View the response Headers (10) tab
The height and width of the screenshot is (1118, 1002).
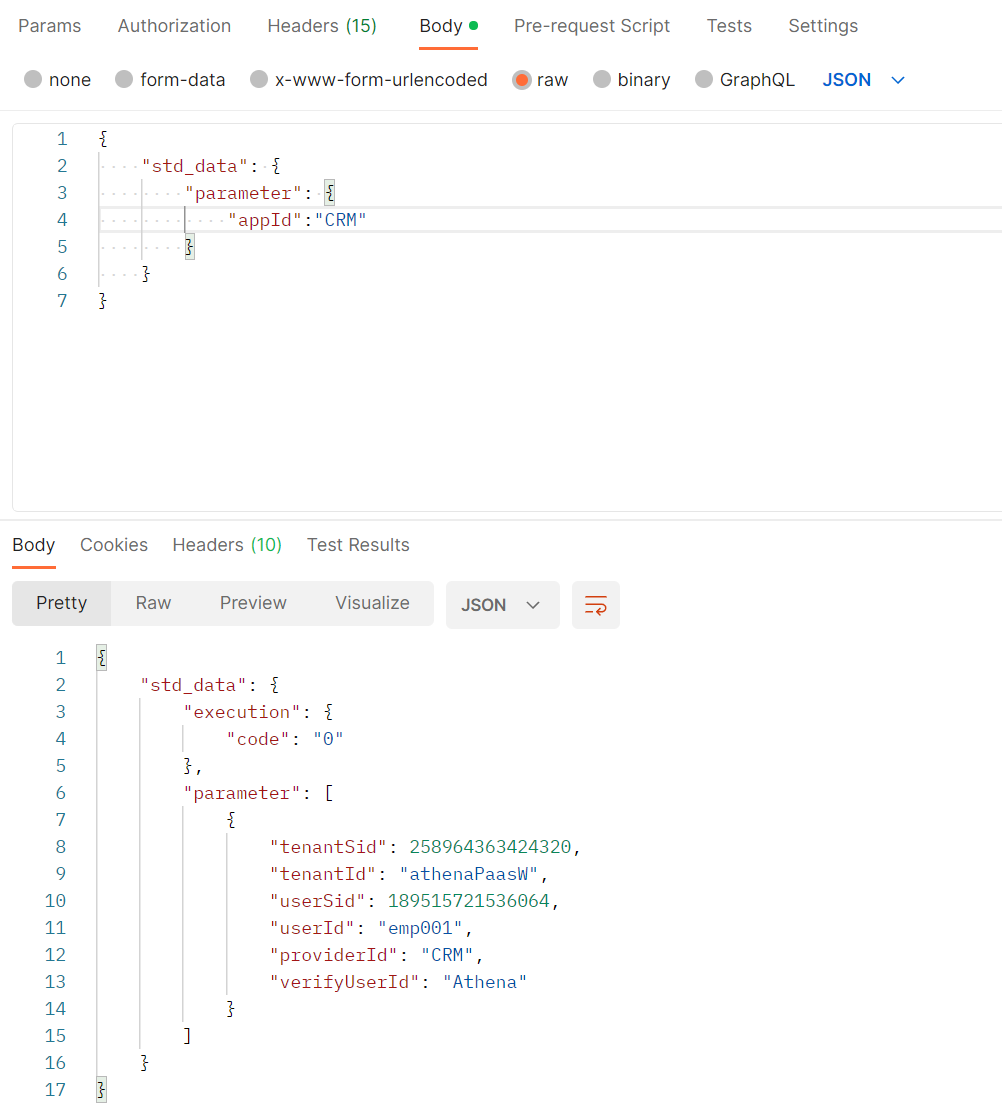[227, 545]
